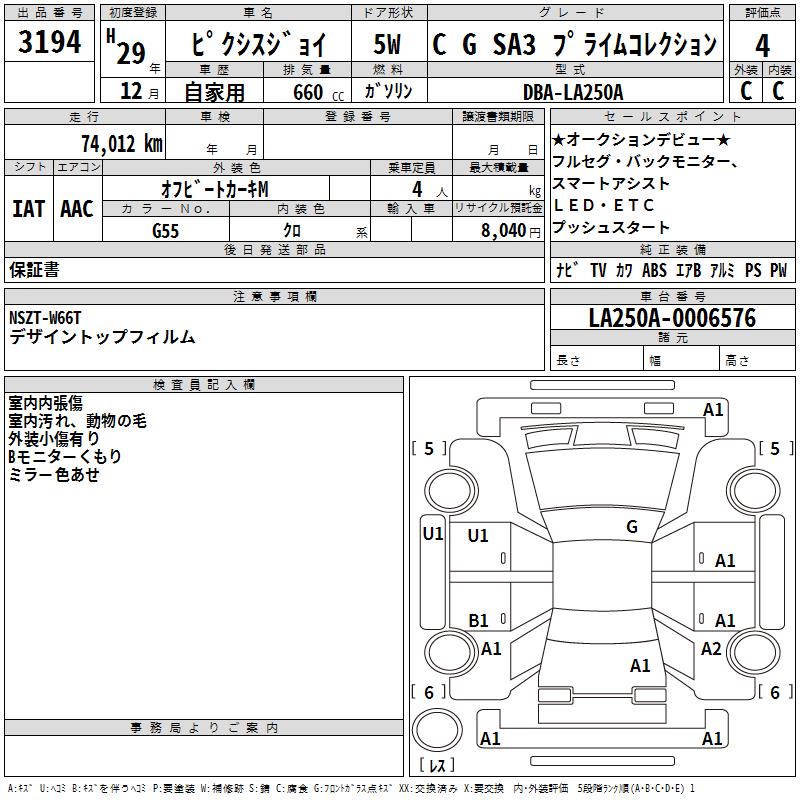Click the 検査員記入欄 header
Viewport: 800px width, 800px height.
point(204,385)
